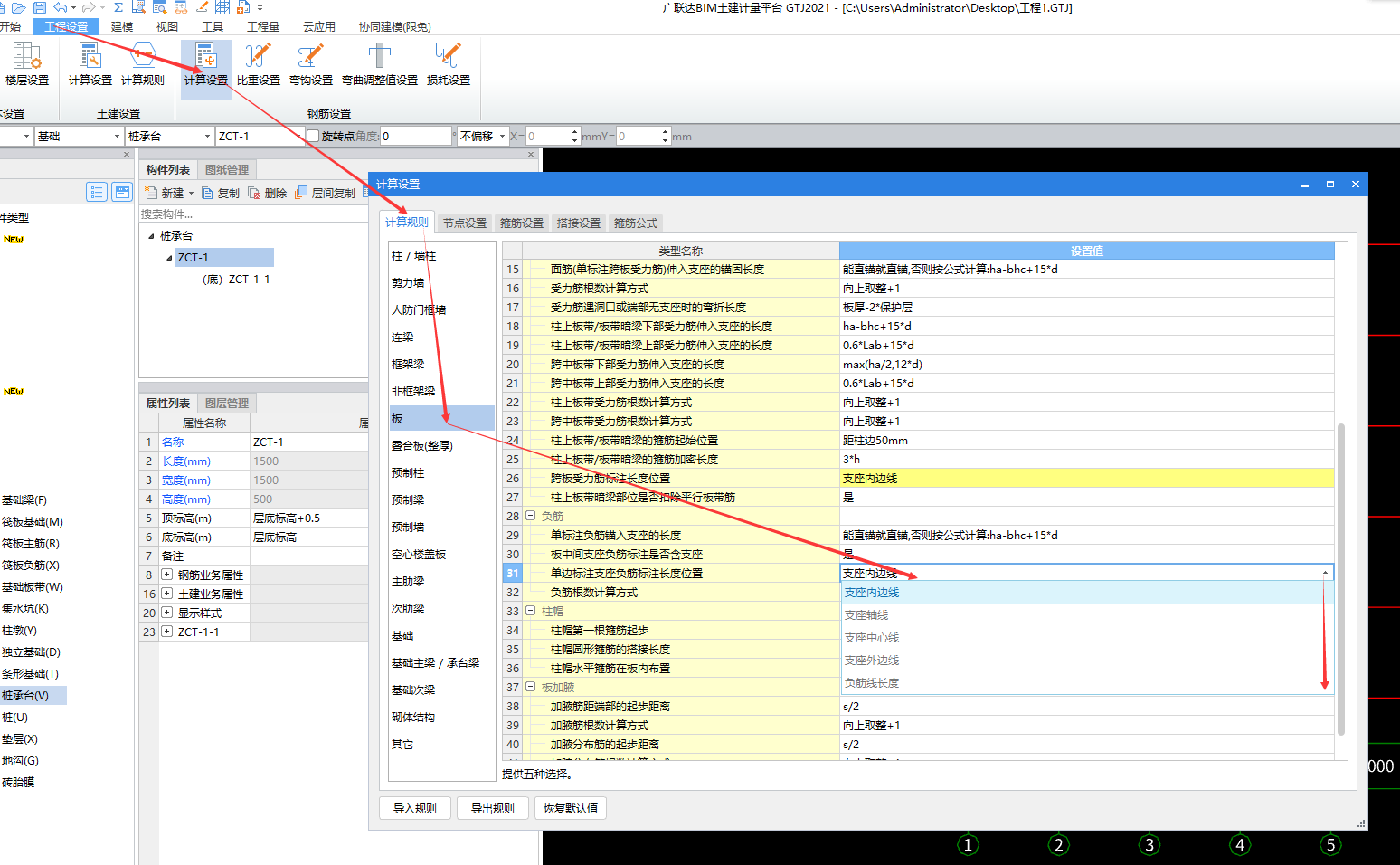Close the left navigation panel
Screen dimensions: 1400x865
[127, 155]
